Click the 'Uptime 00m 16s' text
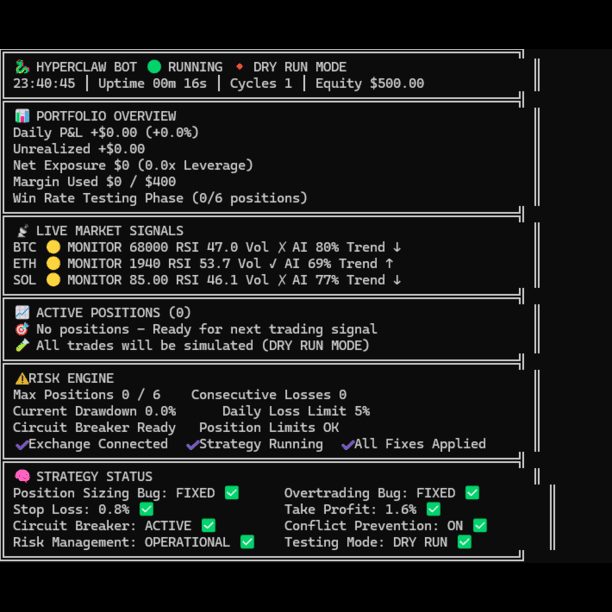 152,83
